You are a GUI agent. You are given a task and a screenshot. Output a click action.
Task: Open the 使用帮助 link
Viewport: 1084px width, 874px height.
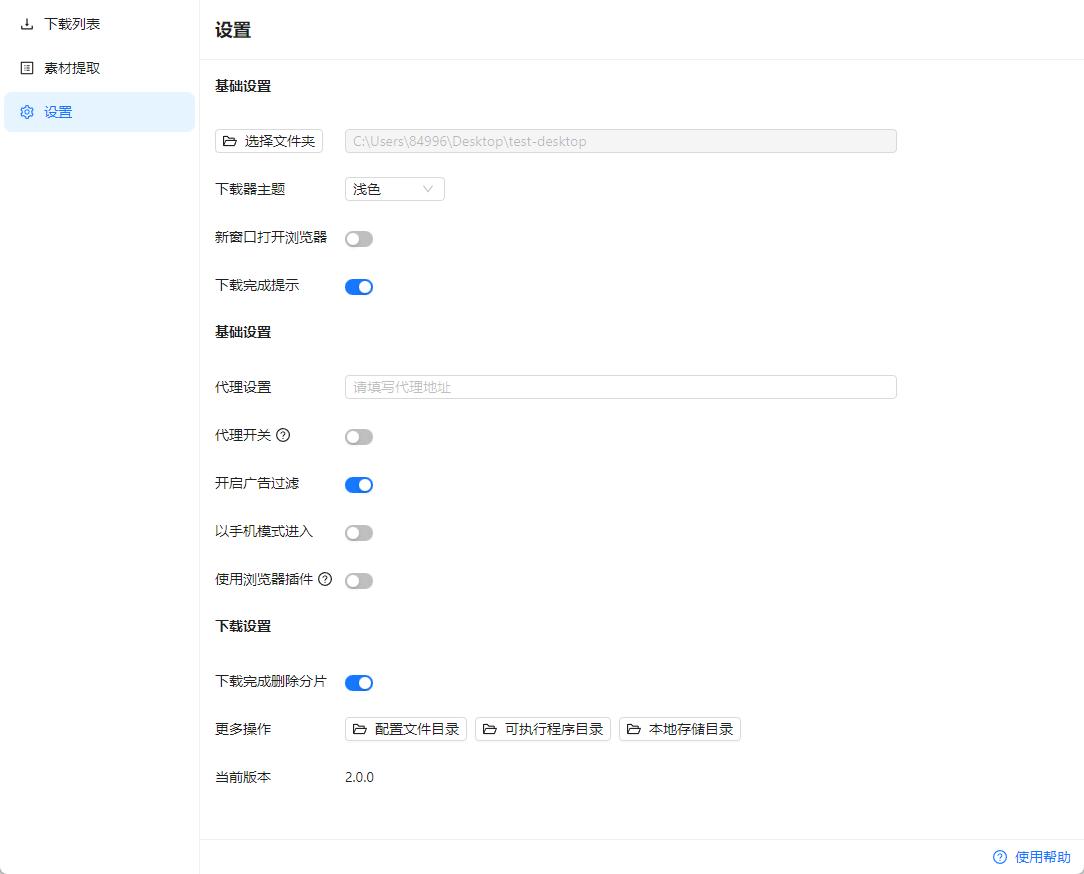point(1042,857)
